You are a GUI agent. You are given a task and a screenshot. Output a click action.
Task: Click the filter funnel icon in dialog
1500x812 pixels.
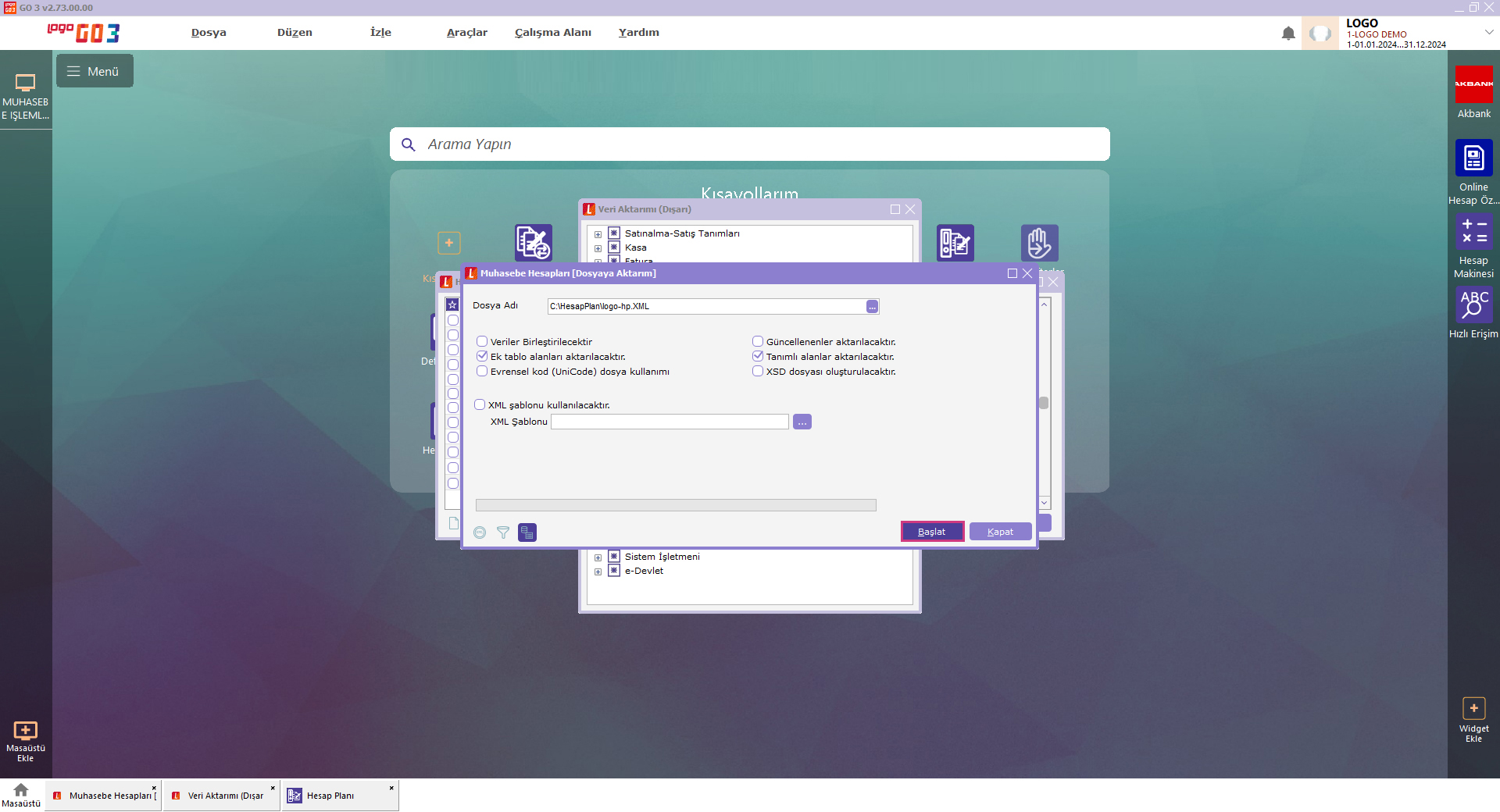coord(503,532)
